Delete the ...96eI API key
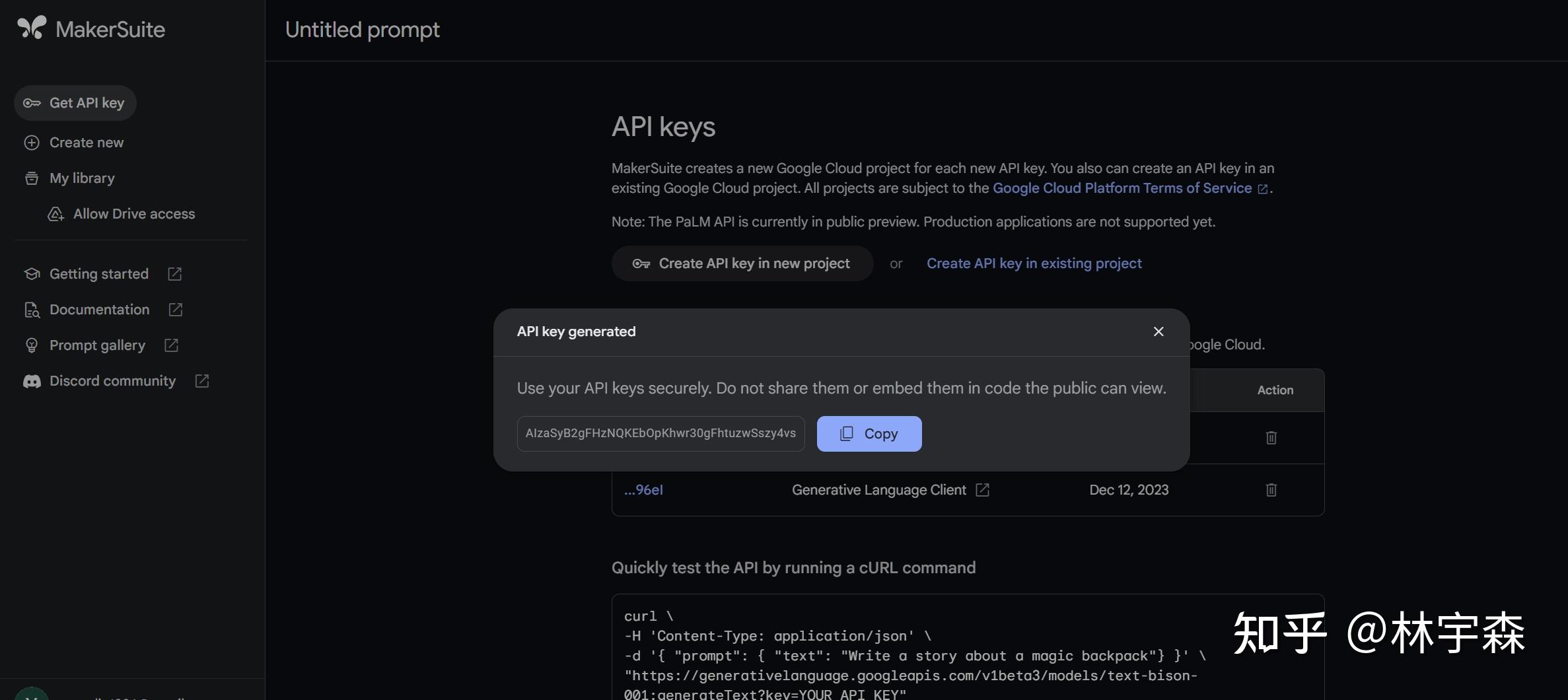Viewport: 1568px width, 700px height. 1271,490
